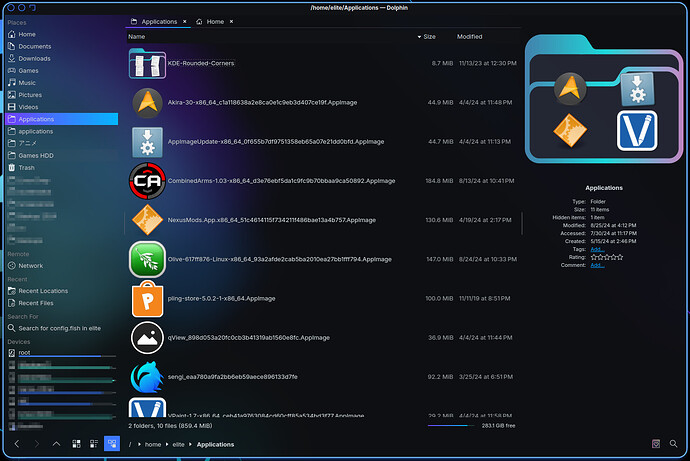Click Add link next to Tags

tap(597, 249)
